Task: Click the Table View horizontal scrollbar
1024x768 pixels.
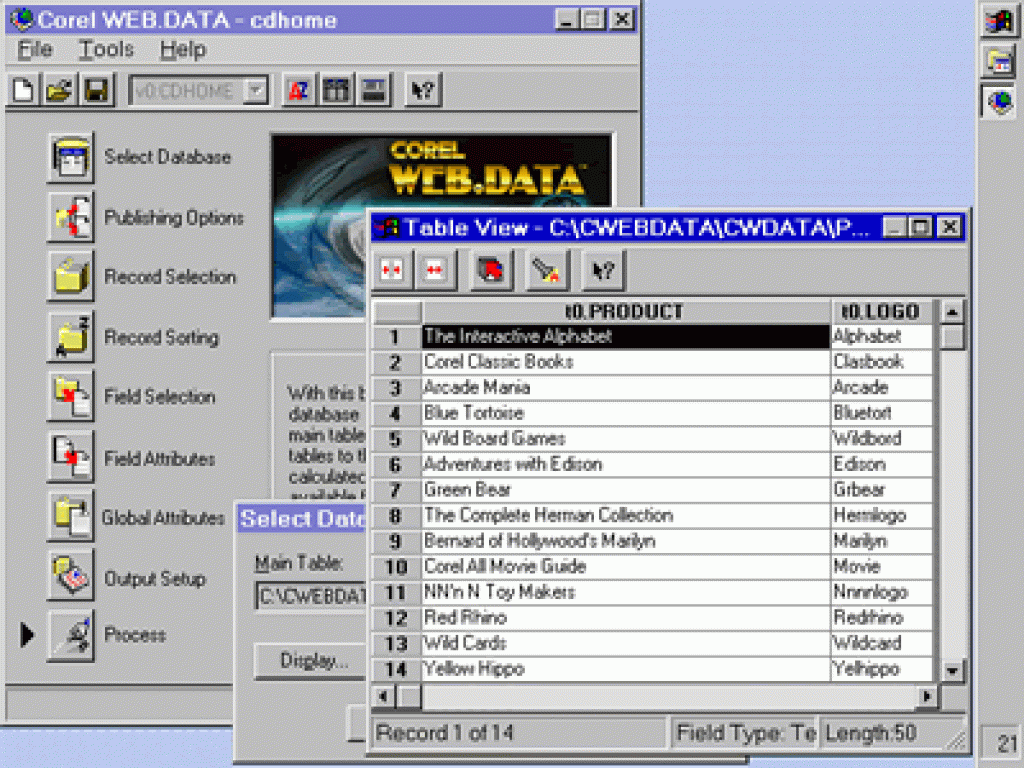Action: pyautogui.click(x=650, y=694)
